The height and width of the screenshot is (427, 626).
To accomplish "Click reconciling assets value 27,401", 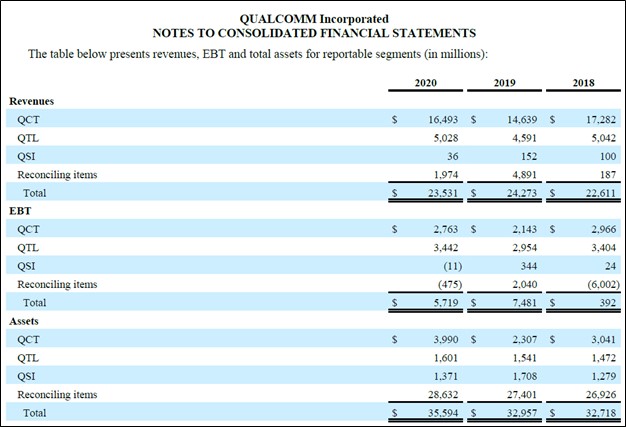I will coord(522,395).
